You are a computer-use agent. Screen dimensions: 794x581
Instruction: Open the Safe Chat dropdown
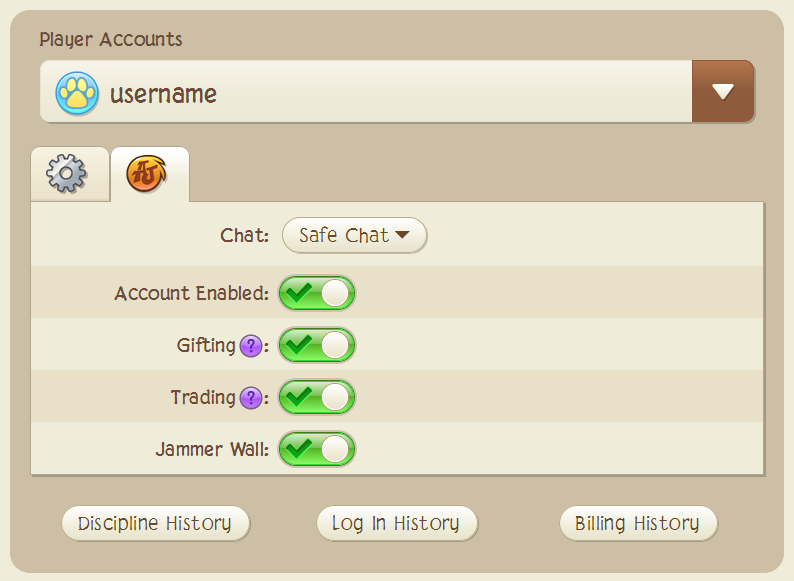point(354,236)
